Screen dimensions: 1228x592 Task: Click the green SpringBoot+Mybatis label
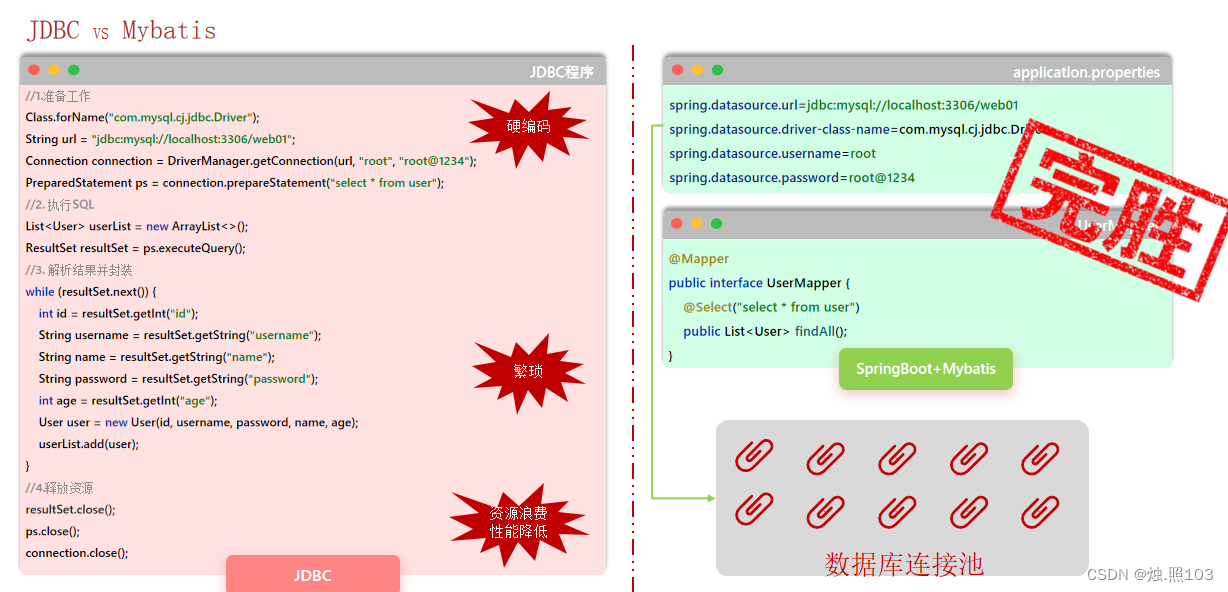pyautogui.click(x=926, y=369)
